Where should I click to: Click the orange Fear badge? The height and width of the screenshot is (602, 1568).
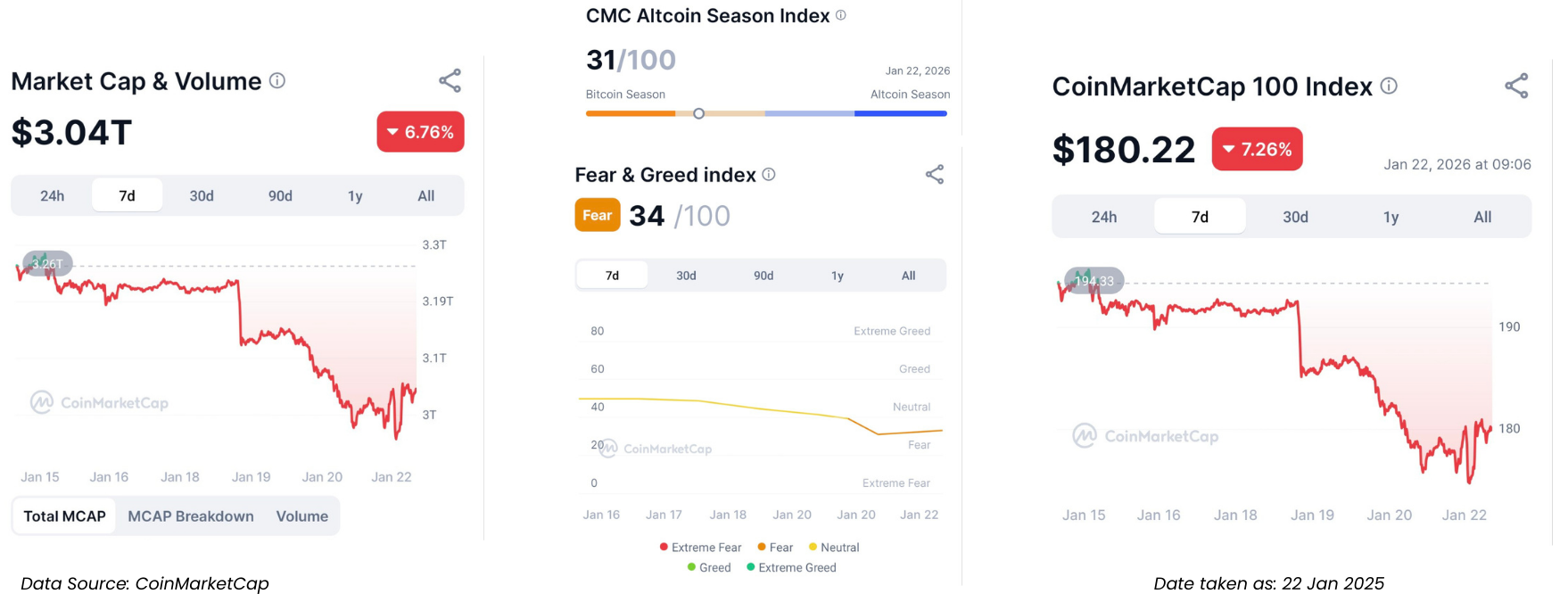pyautogui.click(x=597, y=216)
